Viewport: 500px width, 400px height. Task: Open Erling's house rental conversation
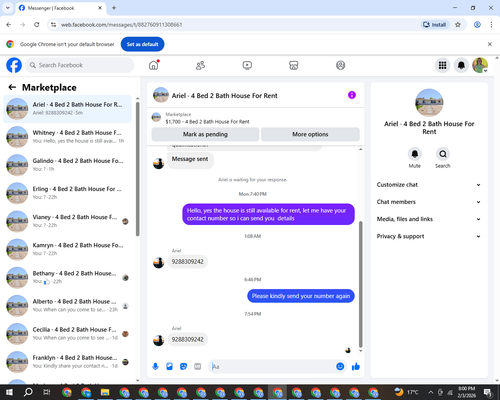(x=68, y=193)
